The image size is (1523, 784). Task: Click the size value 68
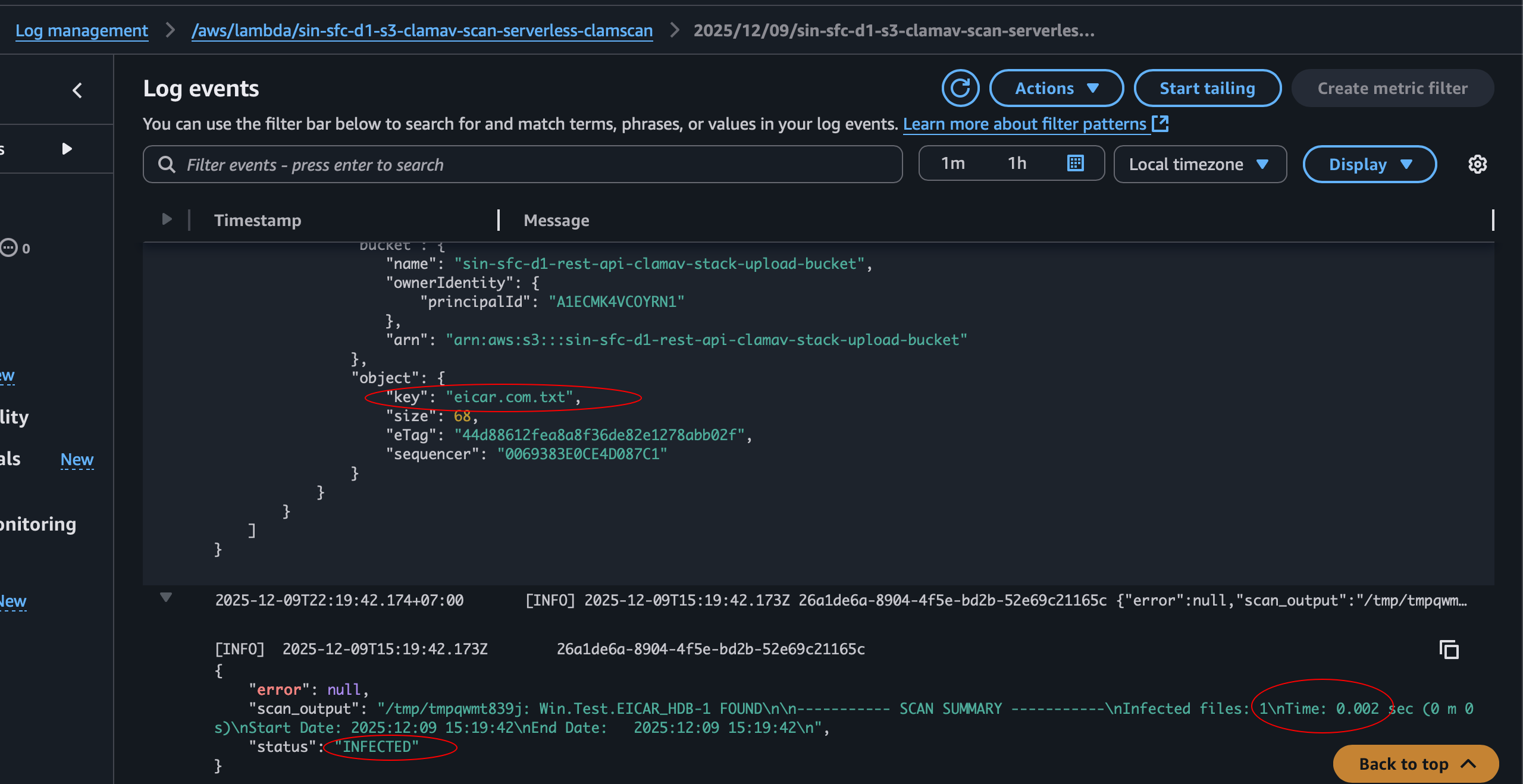click(462, 416)
